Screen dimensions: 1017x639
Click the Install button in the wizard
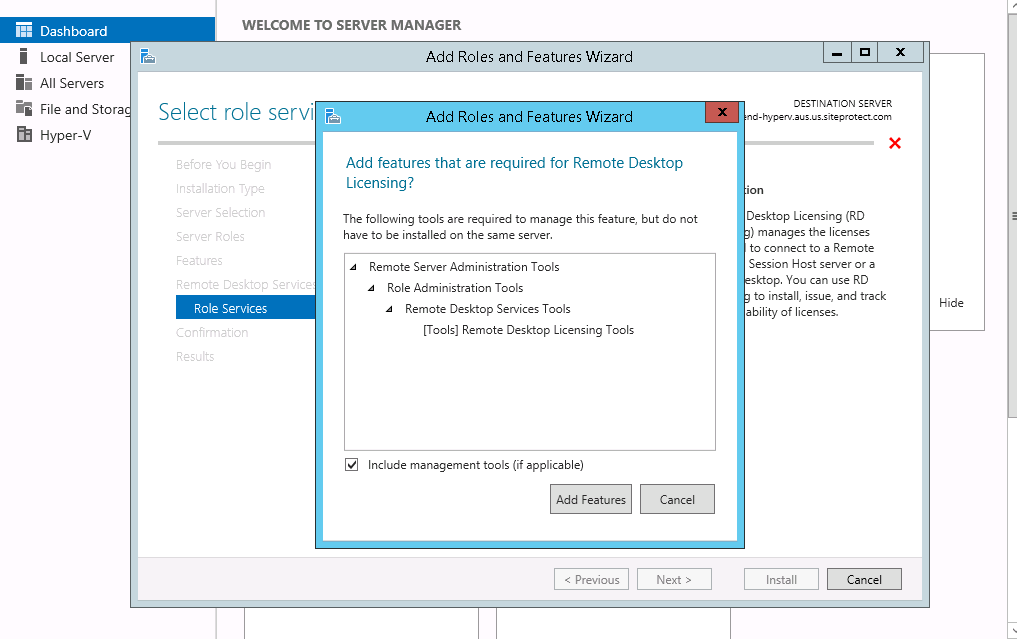click(781, 579)
